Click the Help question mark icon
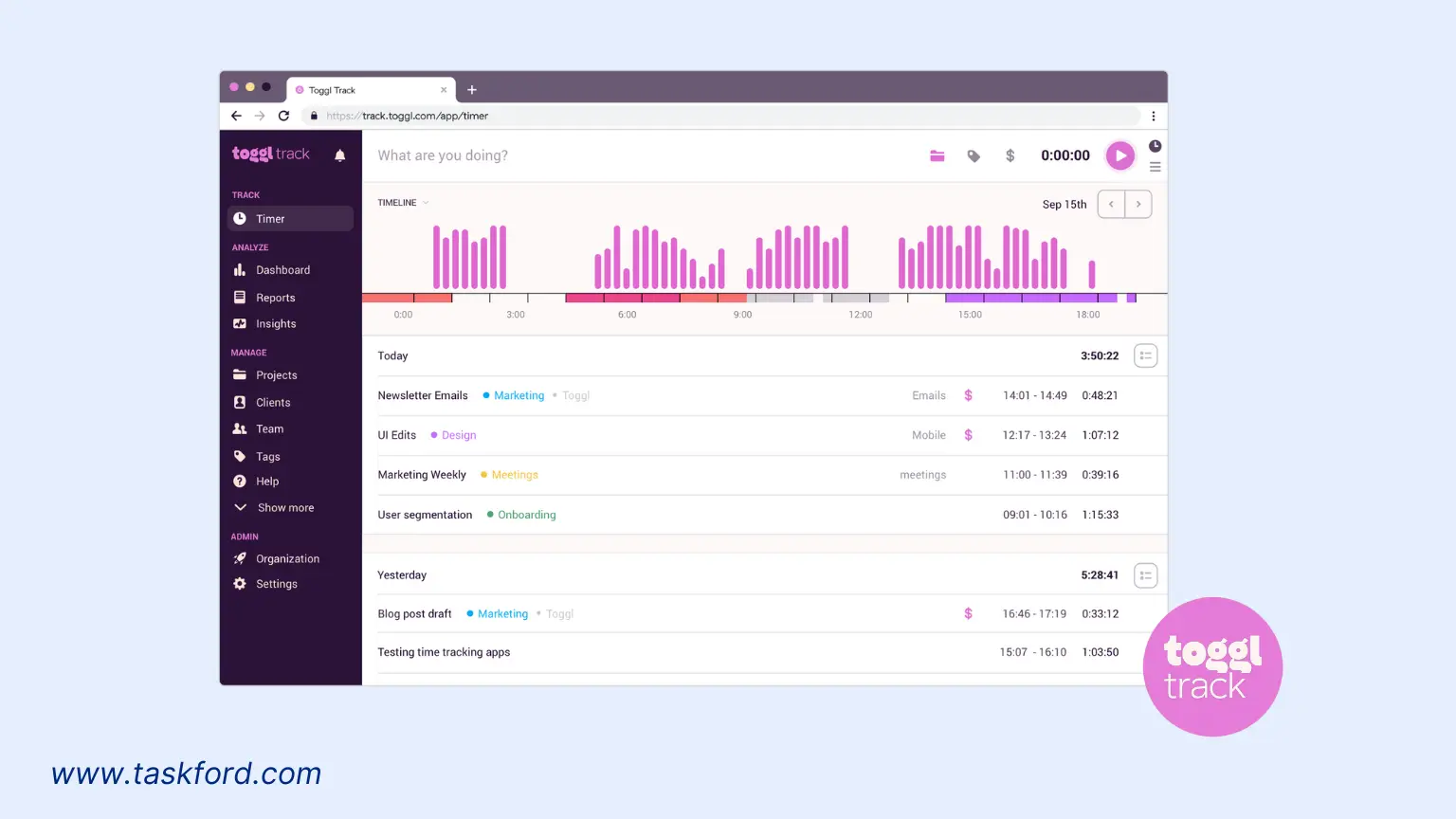 [240, 482]
